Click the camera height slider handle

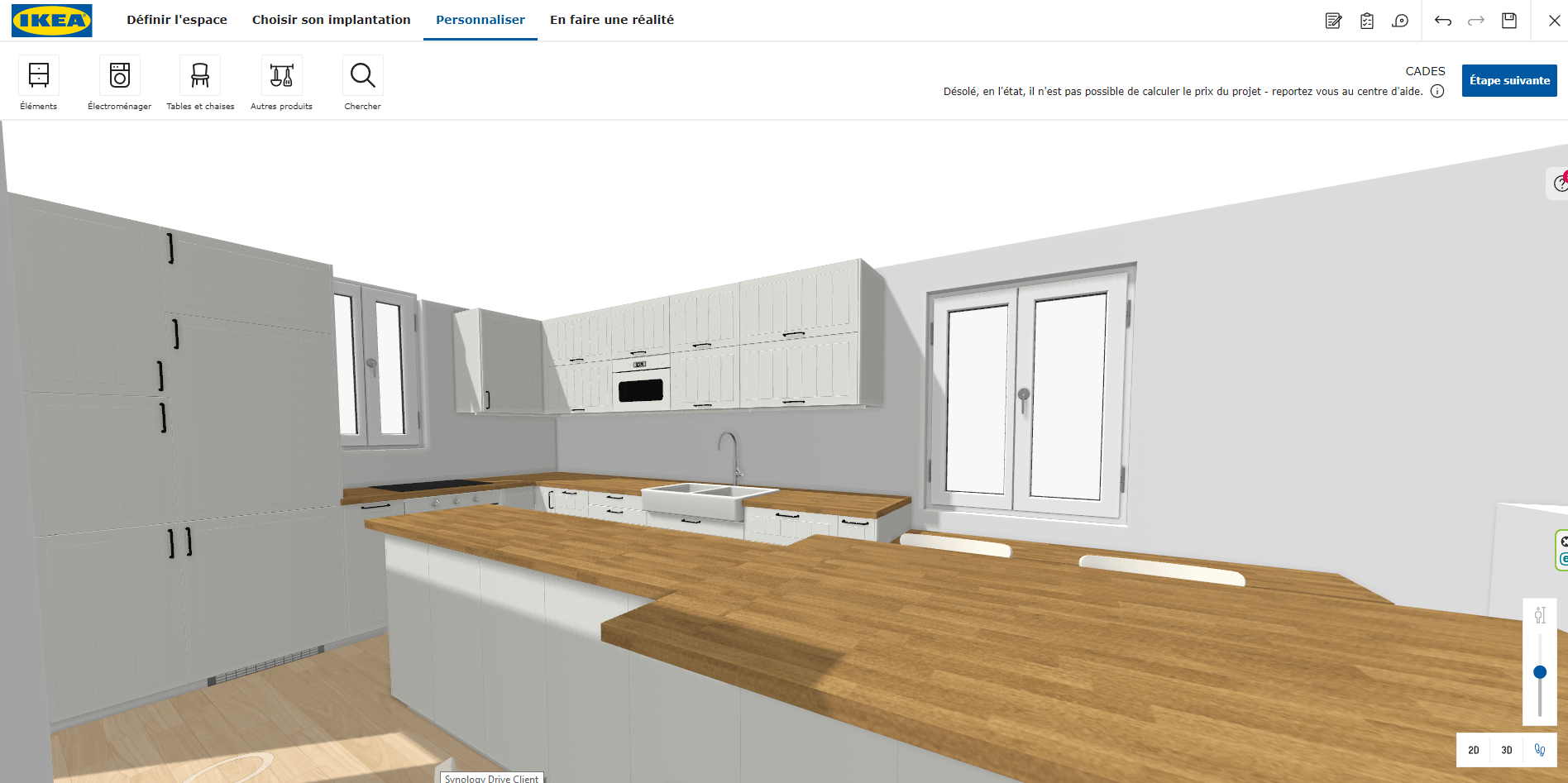[x=1540, y=672]
